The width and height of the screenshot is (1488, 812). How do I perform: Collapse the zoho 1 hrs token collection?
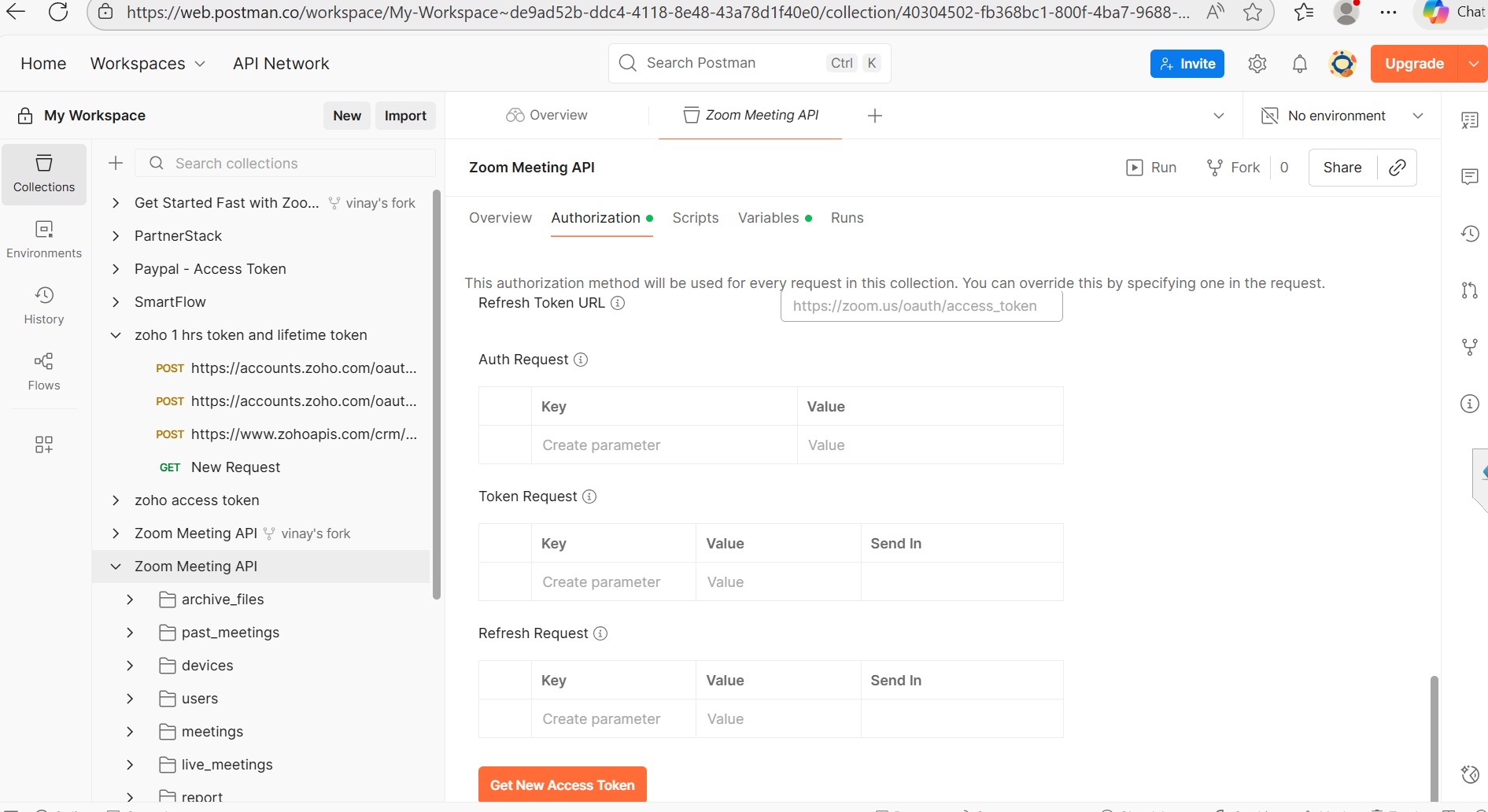[116, 335]
